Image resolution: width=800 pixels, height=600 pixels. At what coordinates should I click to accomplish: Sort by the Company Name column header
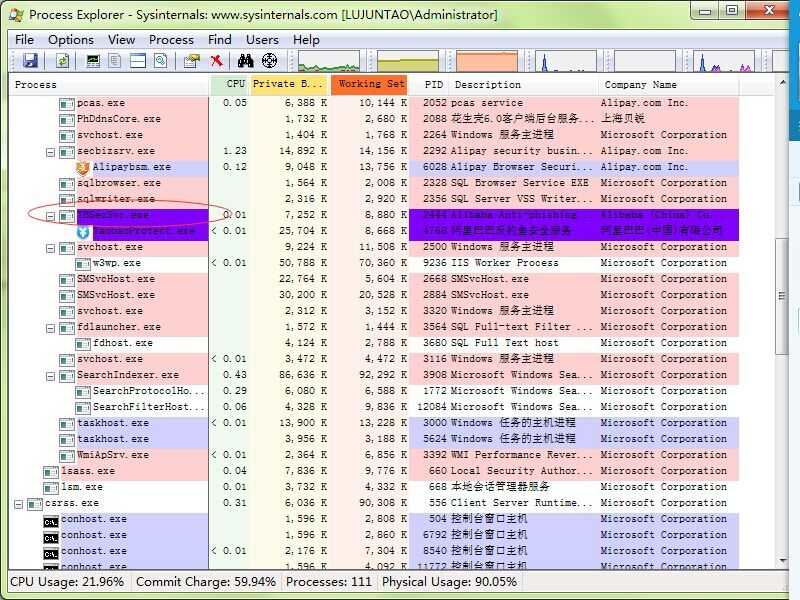click(x=668, y=85)
